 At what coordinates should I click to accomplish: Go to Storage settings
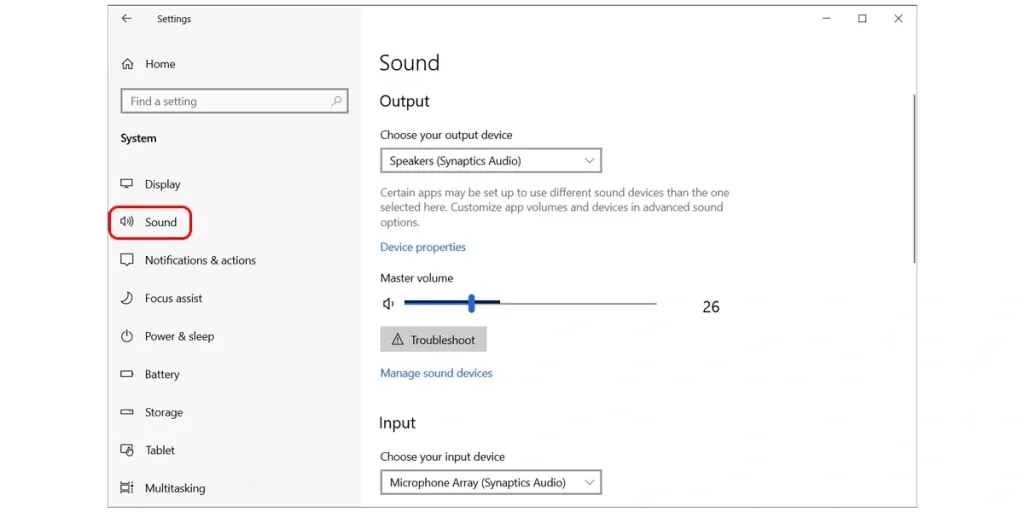pyautogui.click(x=163, y=412)
